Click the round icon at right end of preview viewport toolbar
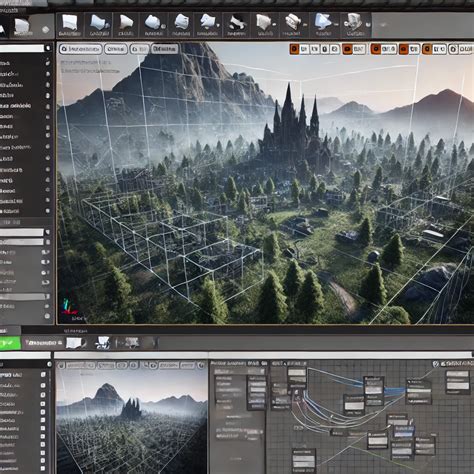 pos(200,366)
